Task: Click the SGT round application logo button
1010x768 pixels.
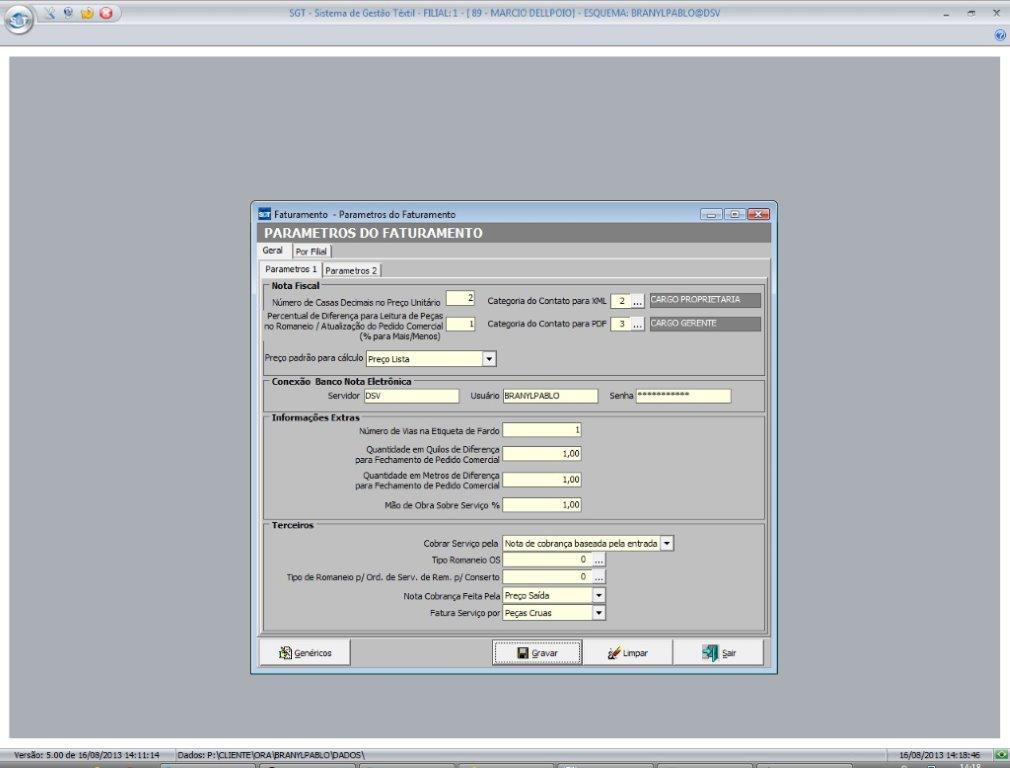Action: pos(18,19)
